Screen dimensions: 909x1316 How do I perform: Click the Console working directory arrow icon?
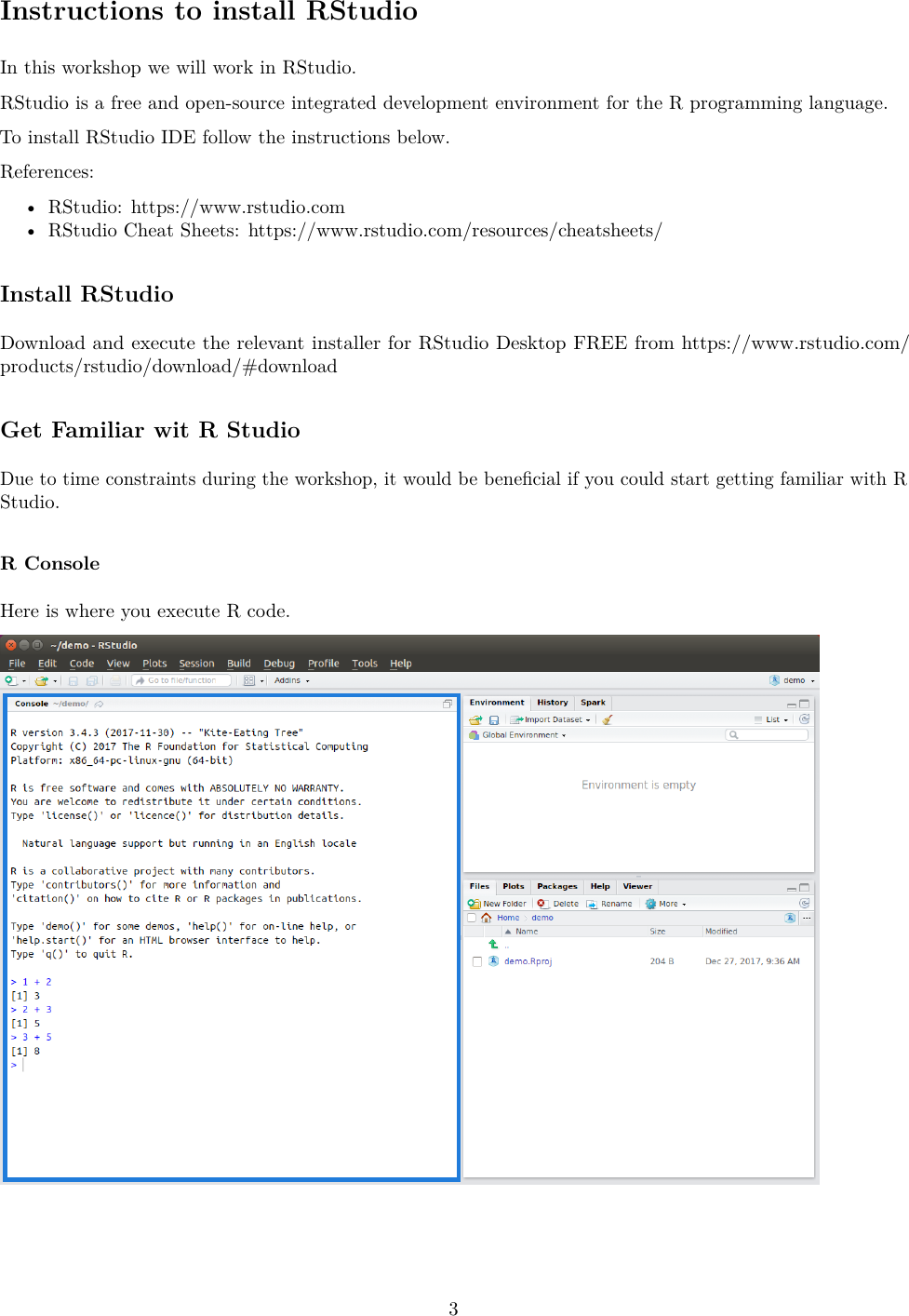(x=100, y=704)
